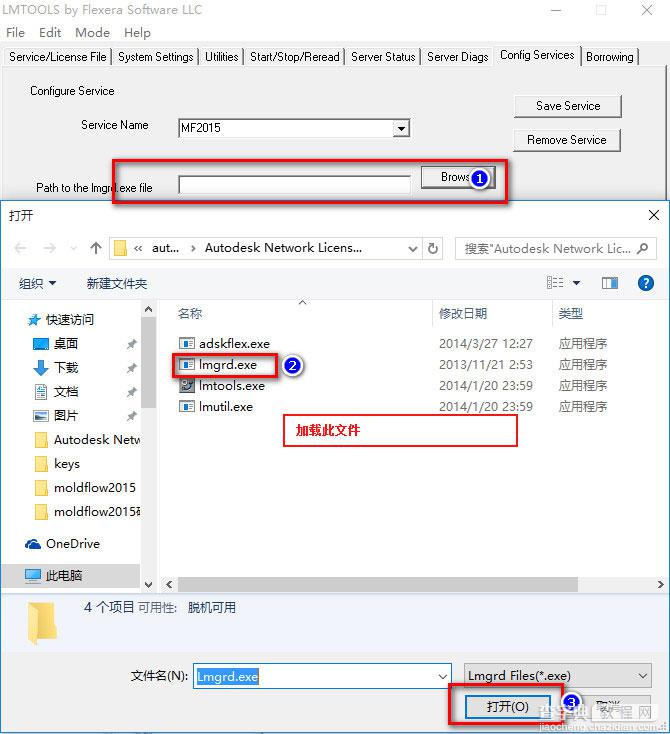Expand the filename history dropdown

(x=442, y=676)
